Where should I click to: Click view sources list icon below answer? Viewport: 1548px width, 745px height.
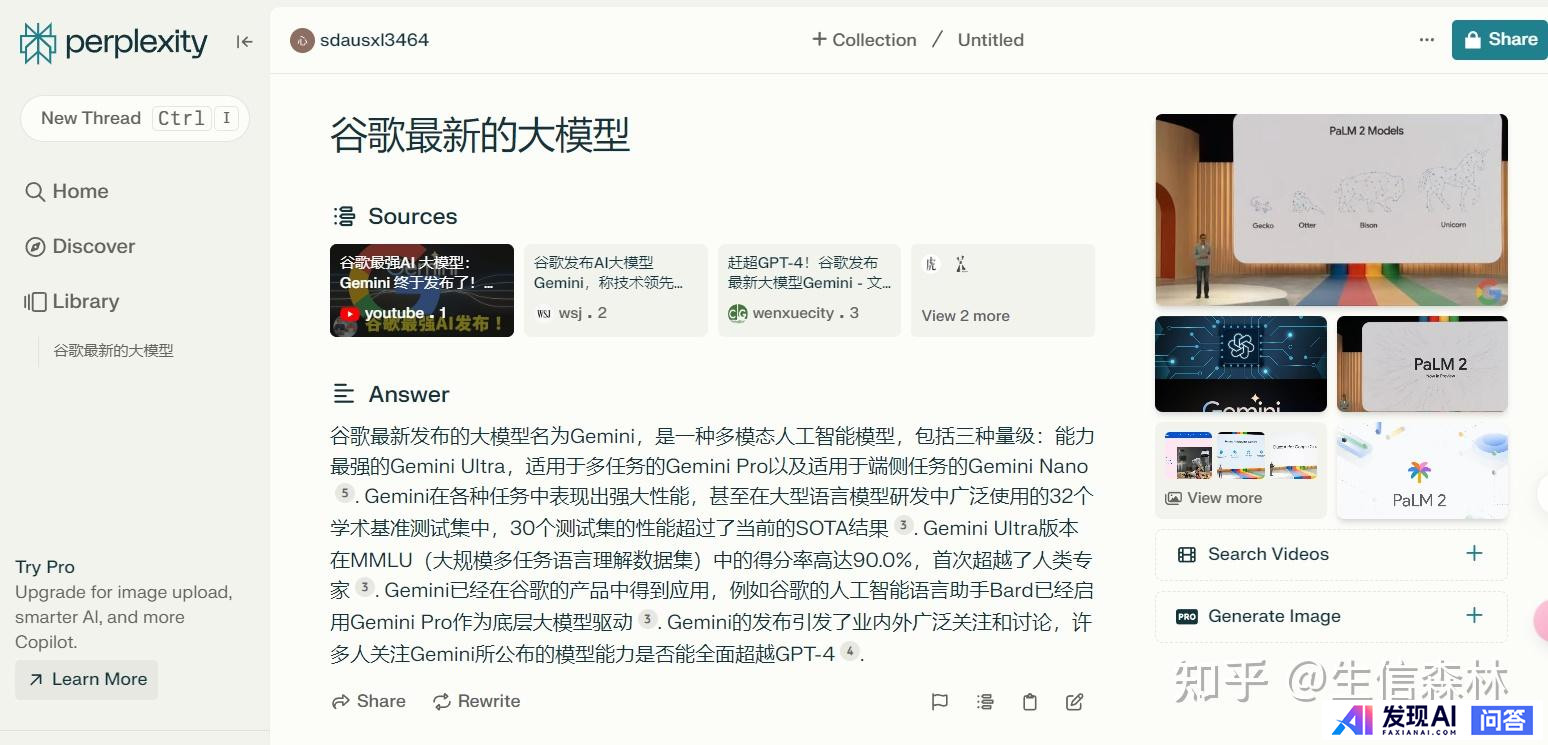[x=985, y=702]
